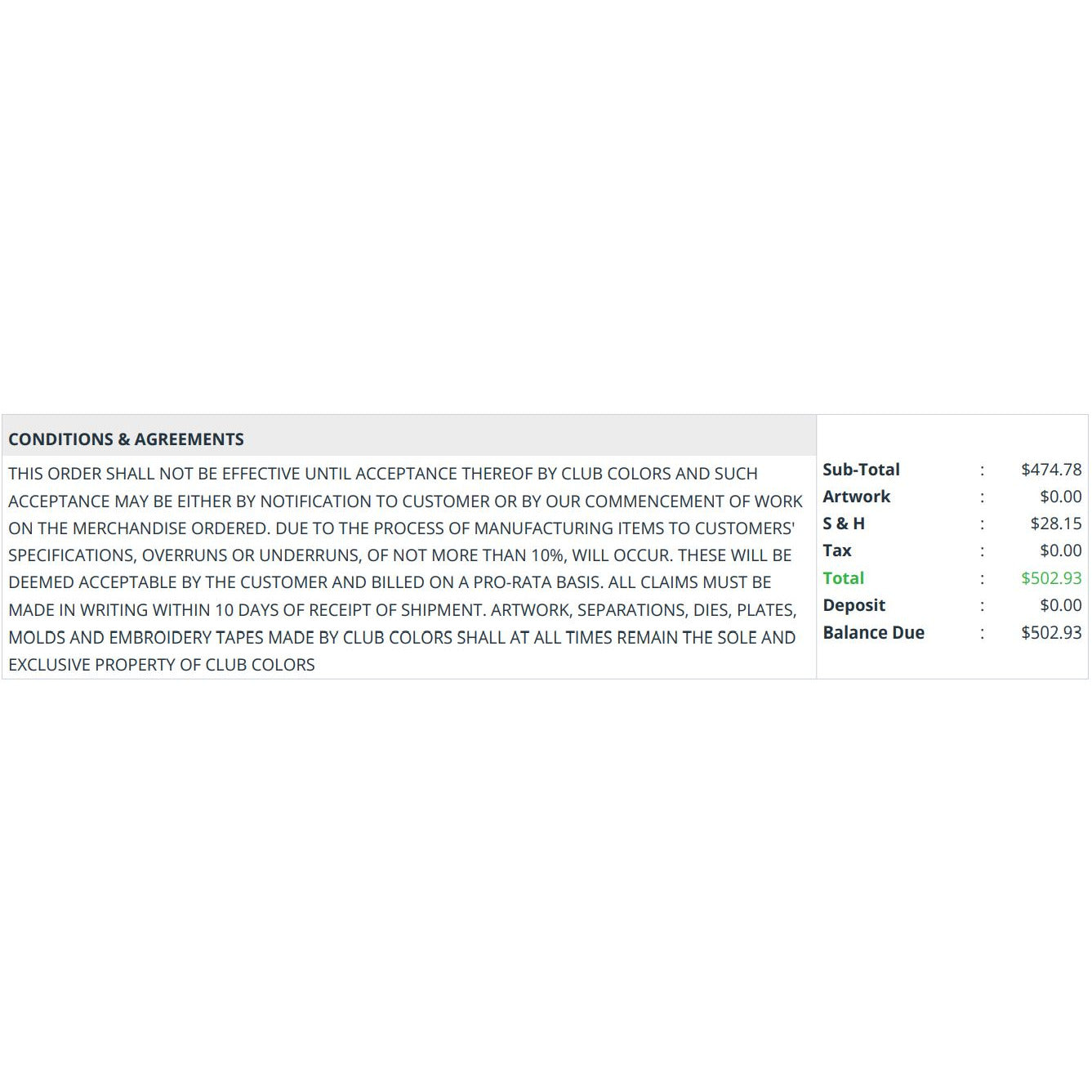
Task: Select the S & H label
Action: (844, 524)
